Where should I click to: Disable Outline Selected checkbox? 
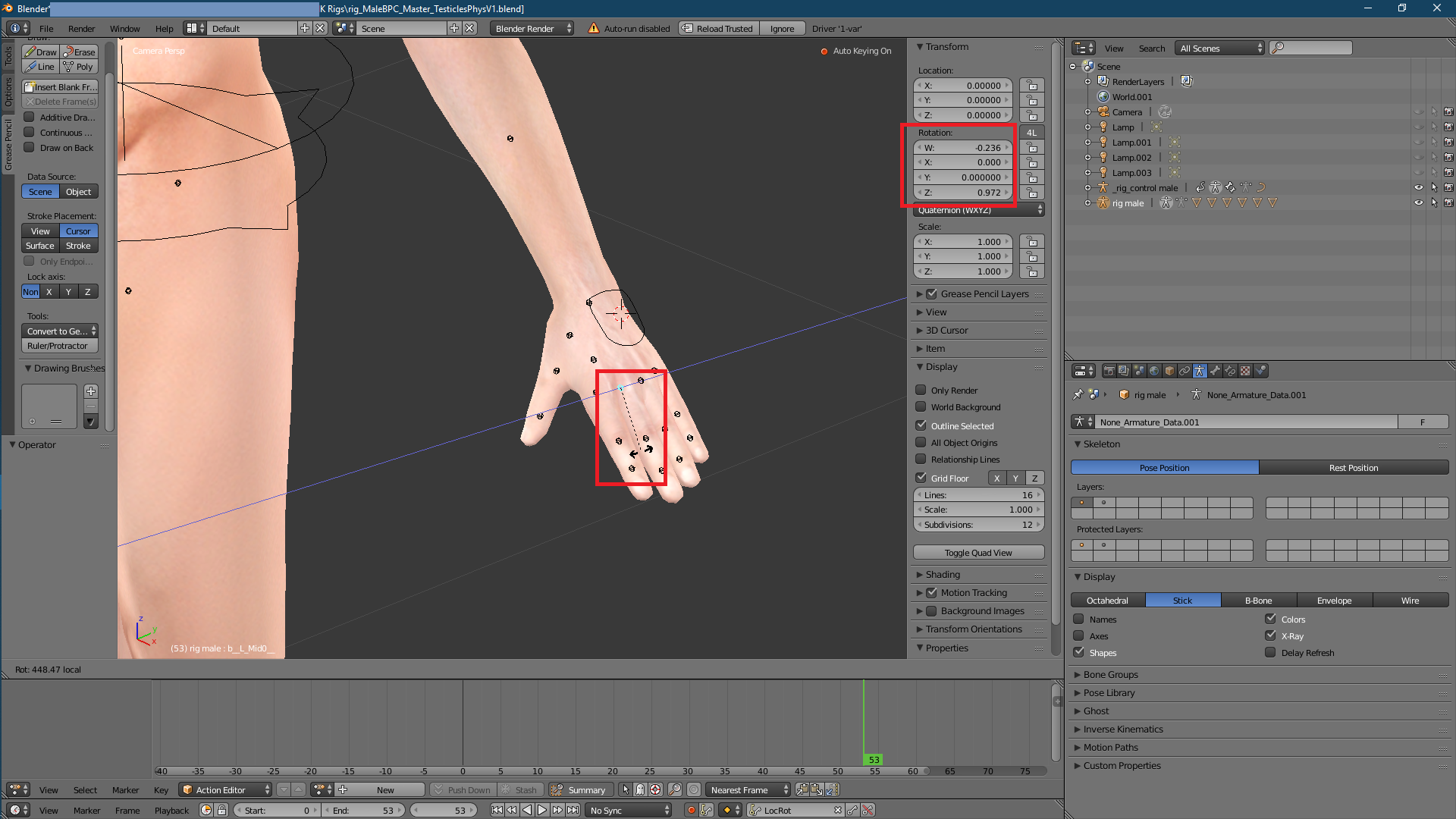921,425
